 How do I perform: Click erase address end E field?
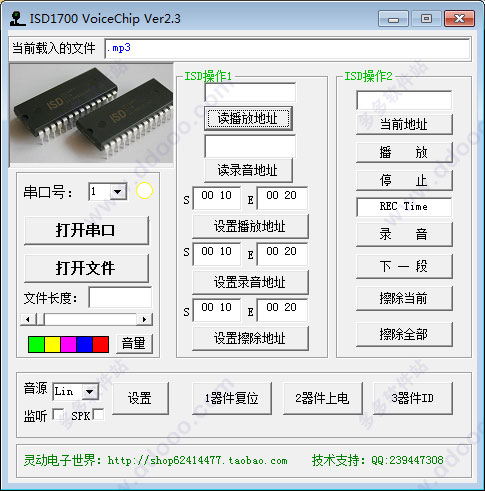point(282,310)
